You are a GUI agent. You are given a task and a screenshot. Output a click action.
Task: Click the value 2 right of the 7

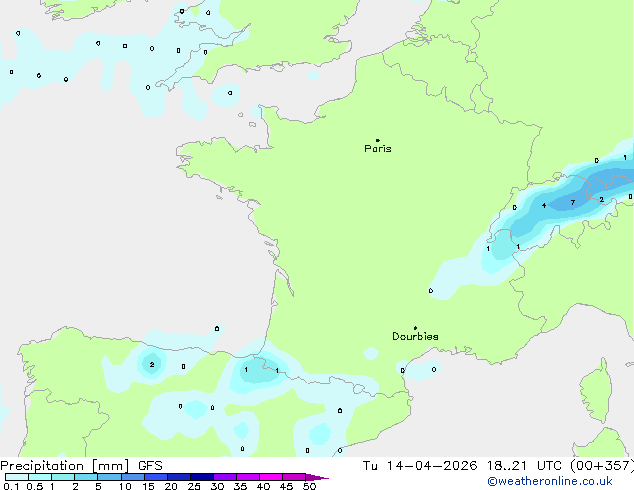602,199
